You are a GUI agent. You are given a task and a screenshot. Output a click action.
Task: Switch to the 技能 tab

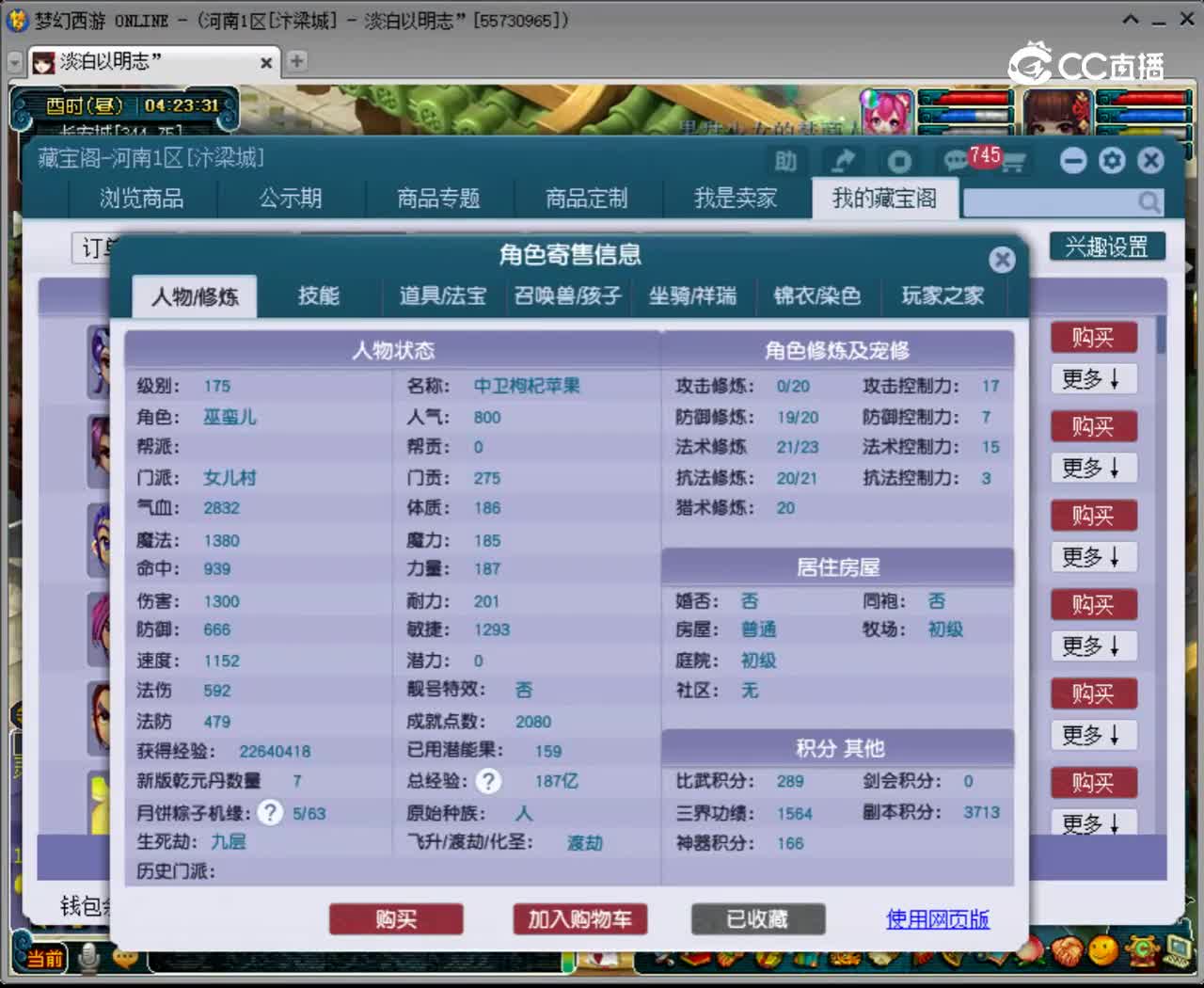pyautogui.click(x=319, y=296)
